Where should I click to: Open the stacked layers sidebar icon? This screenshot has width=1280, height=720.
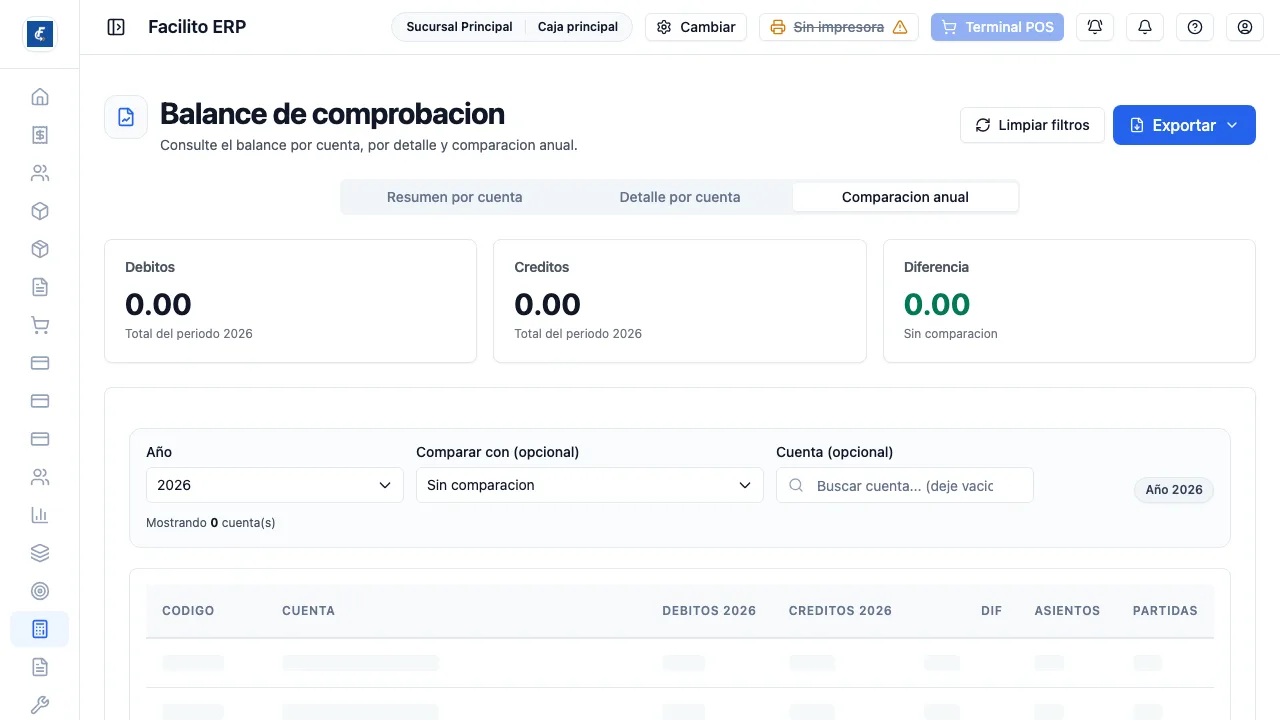pyautogui.click(x=40, y=553)
